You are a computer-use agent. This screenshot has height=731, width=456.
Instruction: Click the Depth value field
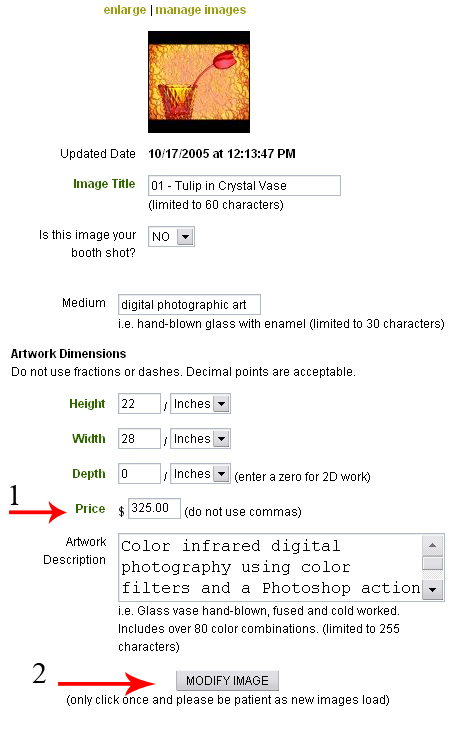point(139,473)
